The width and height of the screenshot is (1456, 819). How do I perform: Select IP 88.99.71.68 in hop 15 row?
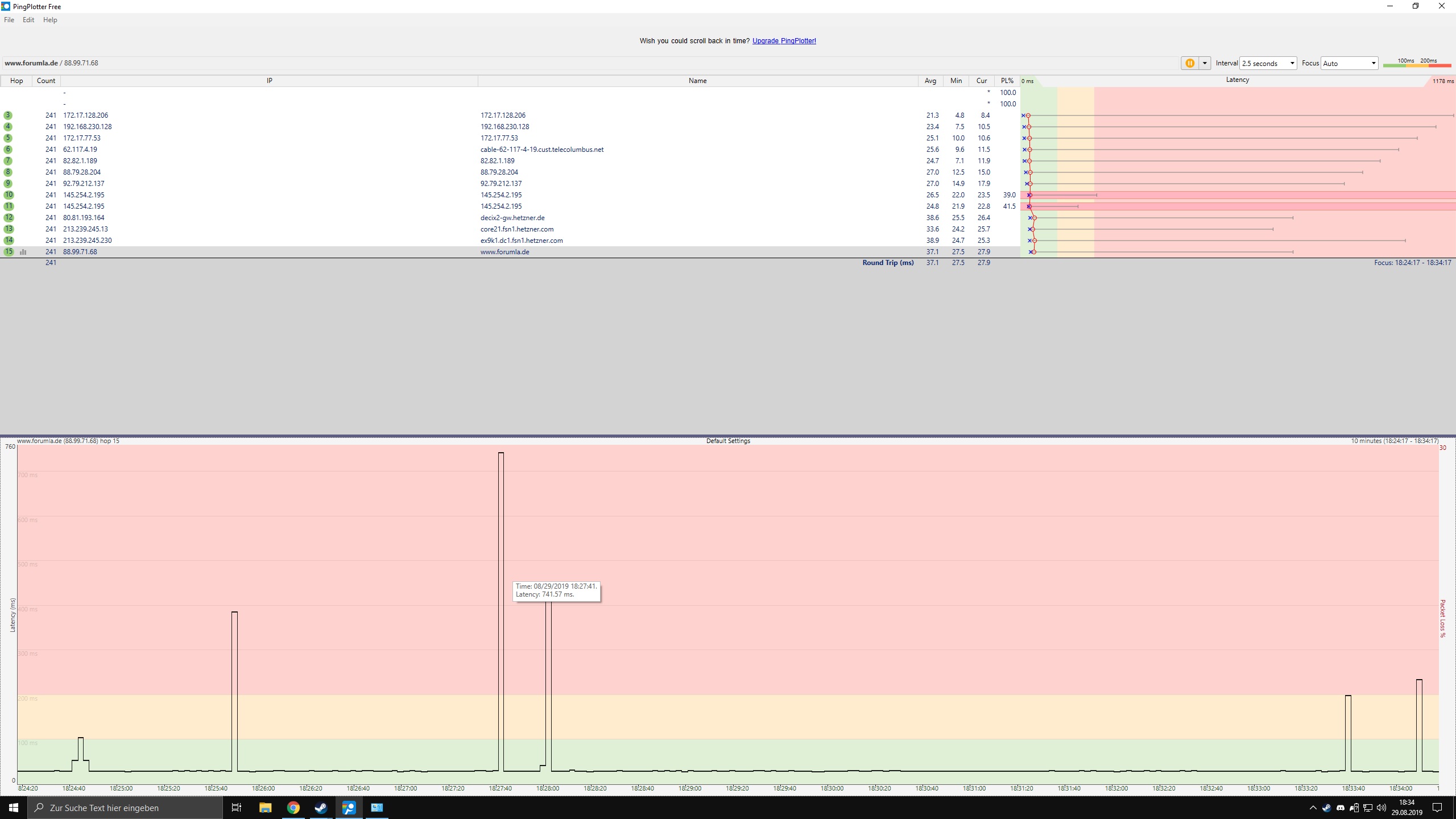(x=80, y=252)
